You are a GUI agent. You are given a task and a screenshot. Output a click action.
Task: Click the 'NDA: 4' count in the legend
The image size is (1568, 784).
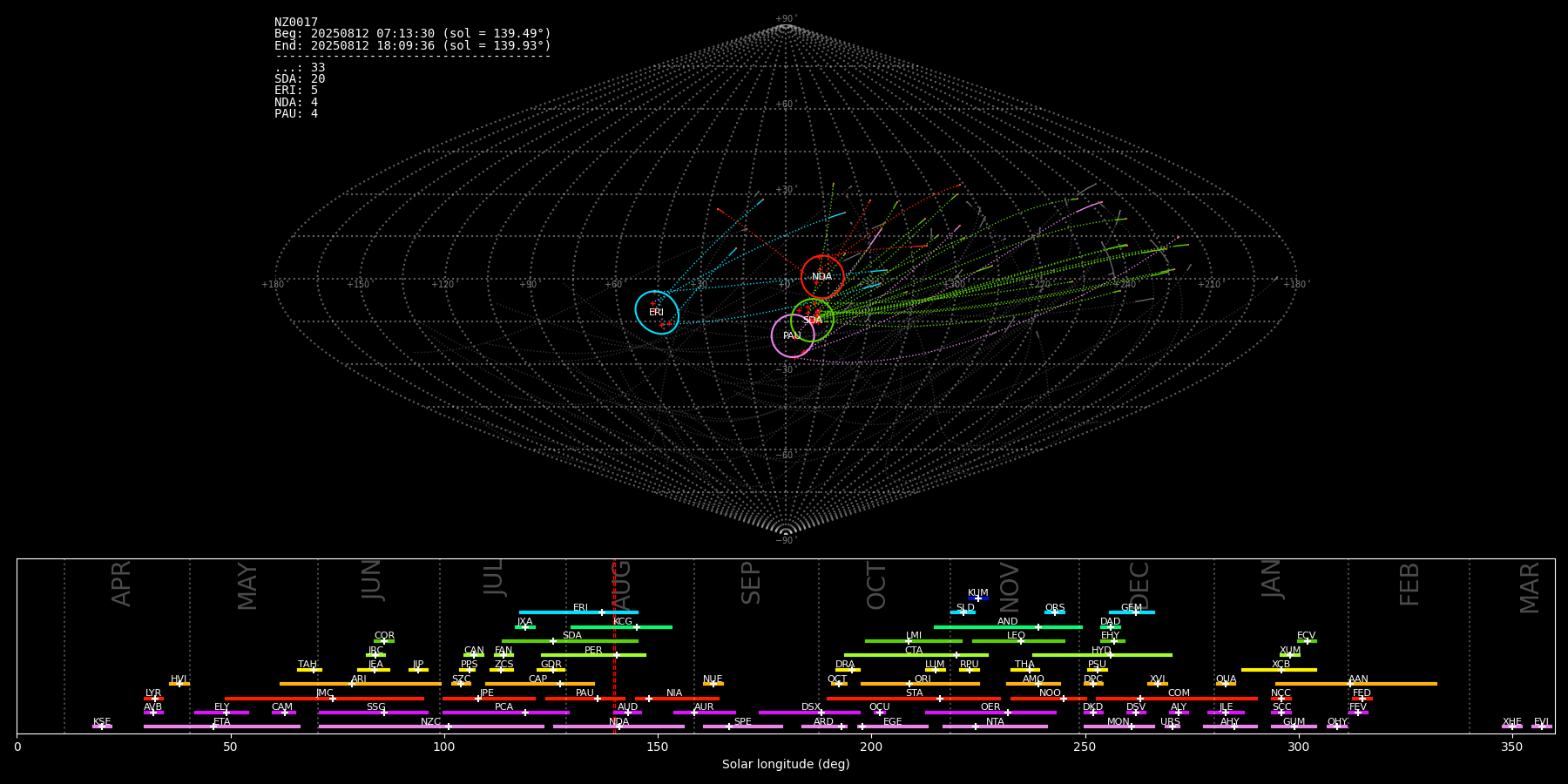[296, 102]
